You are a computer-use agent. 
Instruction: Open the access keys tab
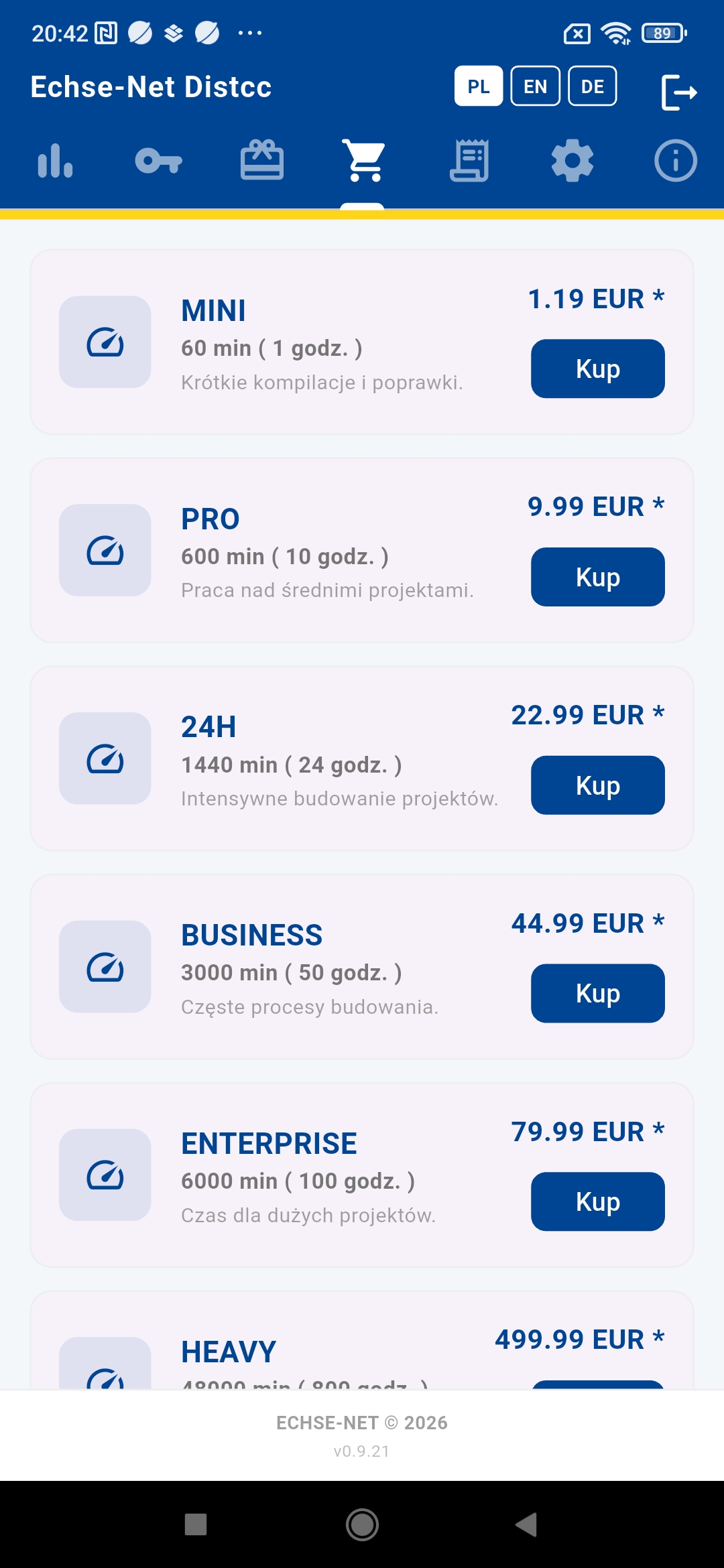[159, 161]
